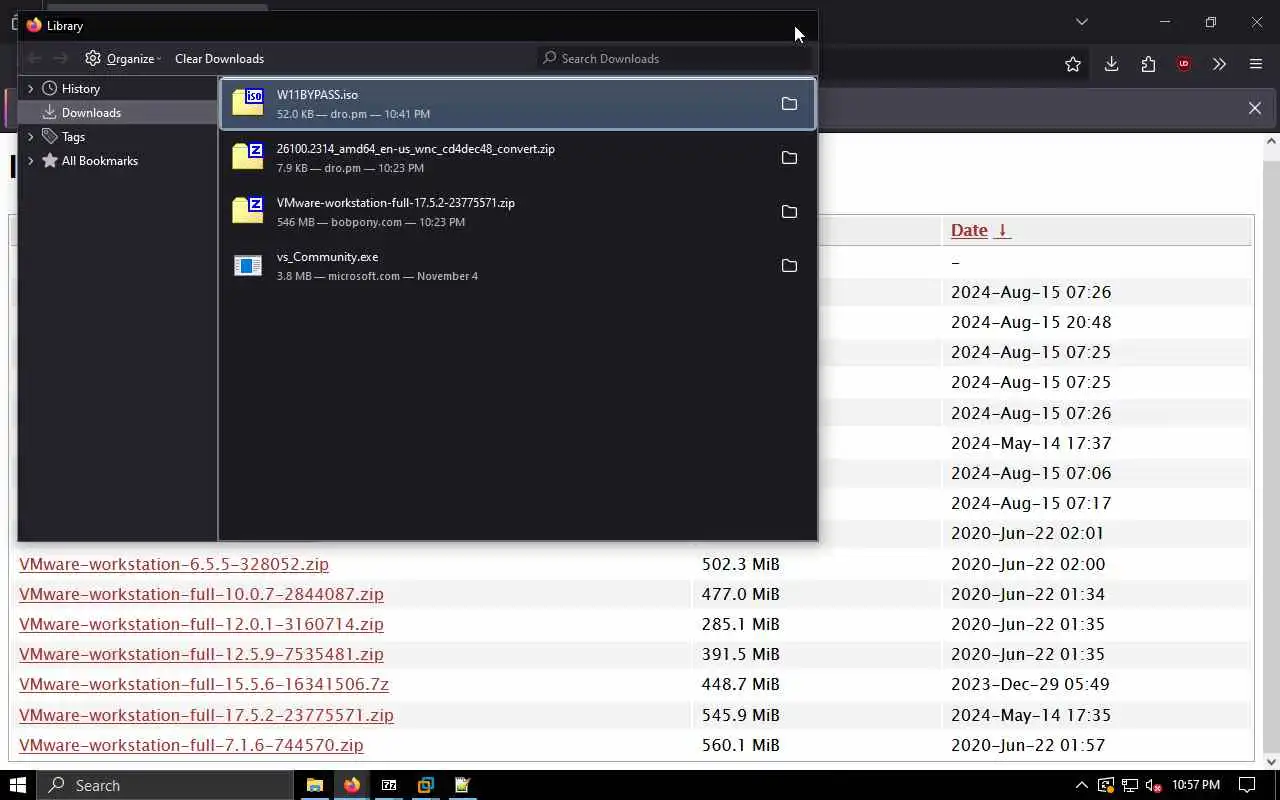Show hidden system tray icons
Viewport: 1280px width, 800px height.
1081,785
